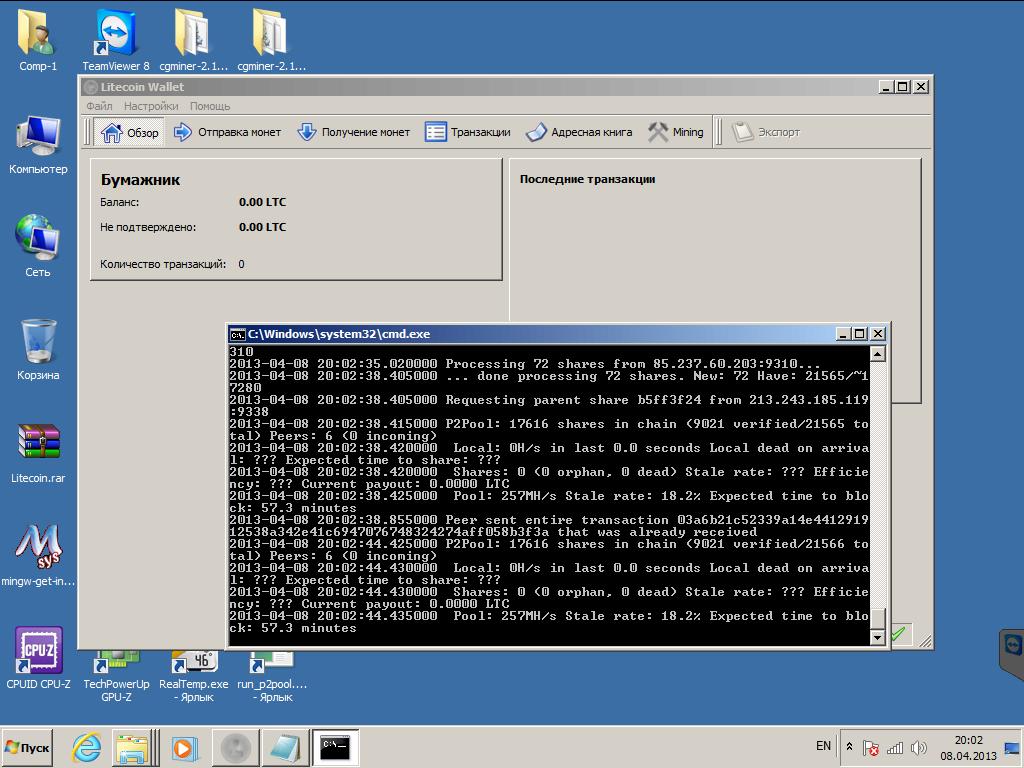Click the TeamViewer side panel tab
Image resolution: width=1024 pixels, height=768 pixels.
(x=1012, y=654)
